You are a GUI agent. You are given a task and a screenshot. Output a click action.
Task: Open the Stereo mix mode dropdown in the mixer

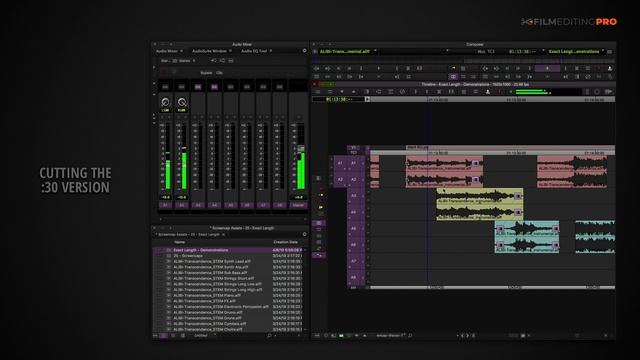pos(188,60)
